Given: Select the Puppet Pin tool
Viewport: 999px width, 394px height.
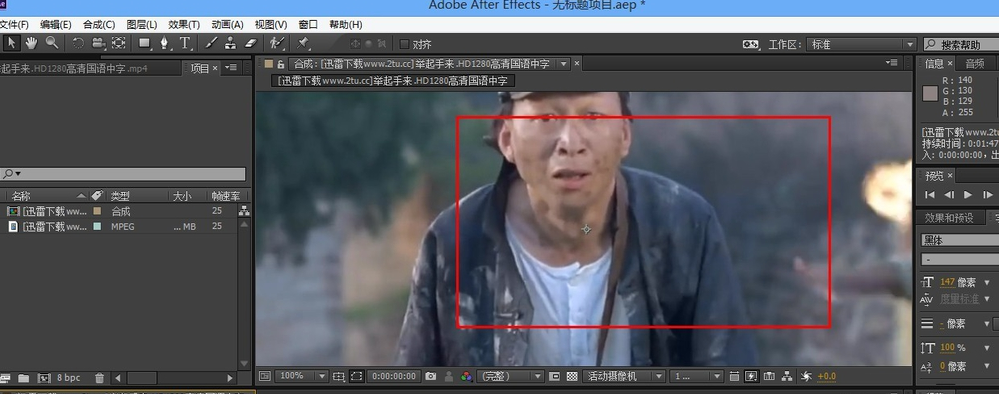Looking at the screenshot, I should [x=303, y=43].
